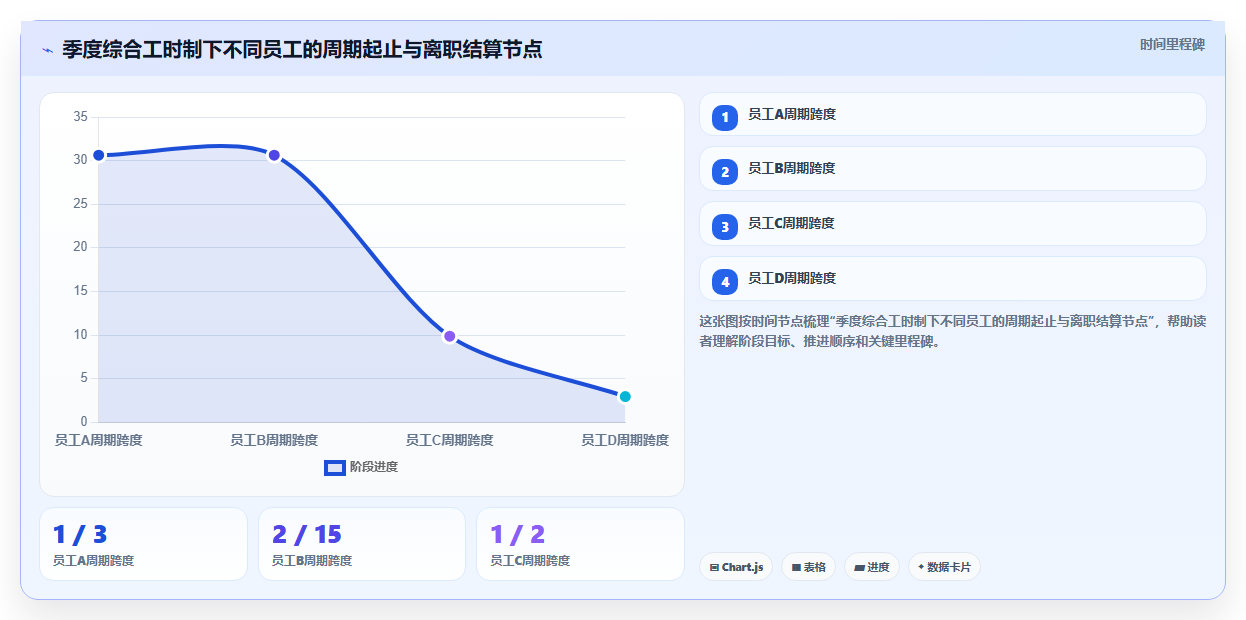Toggle the 阶段进度 legend swatch

pos(335,467)
